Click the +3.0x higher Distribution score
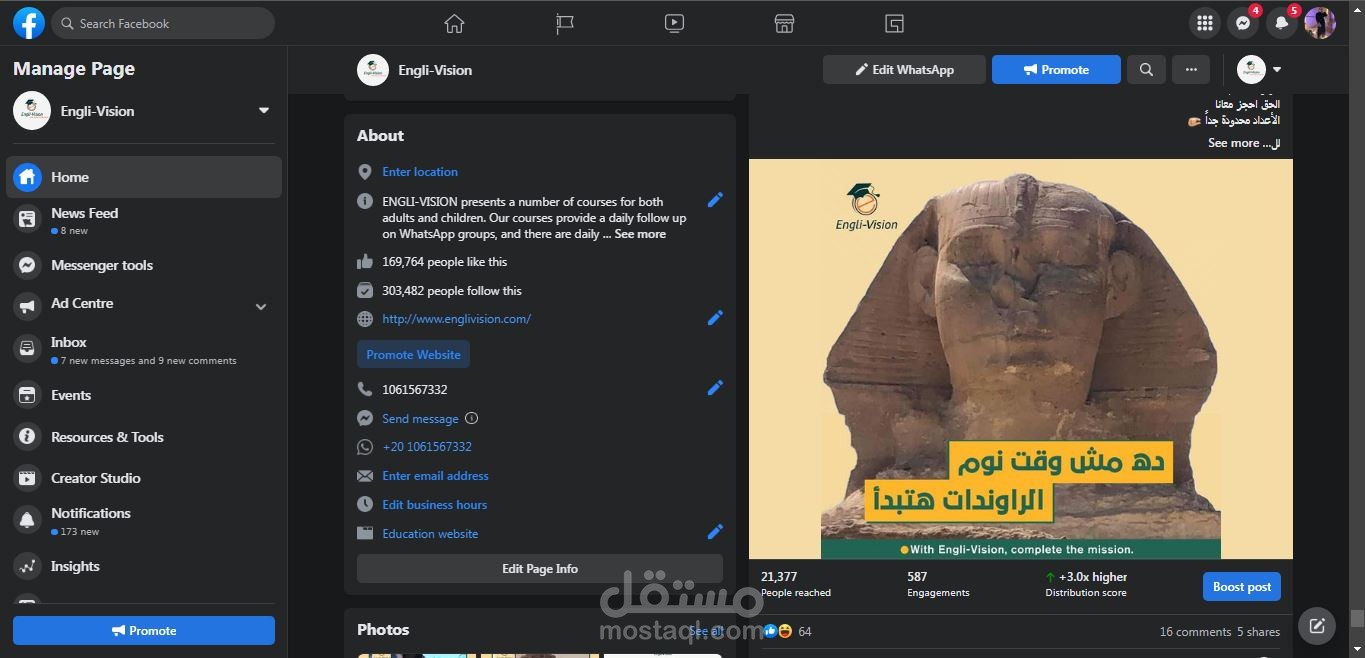Screen dimensions: 1365x658 click(1086, 584)
